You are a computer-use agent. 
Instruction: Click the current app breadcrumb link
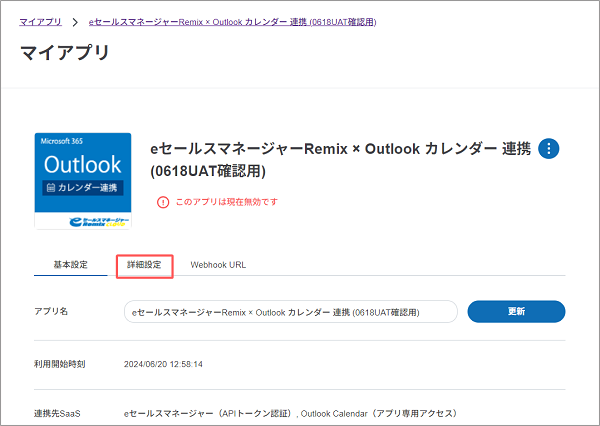[233, 21]
